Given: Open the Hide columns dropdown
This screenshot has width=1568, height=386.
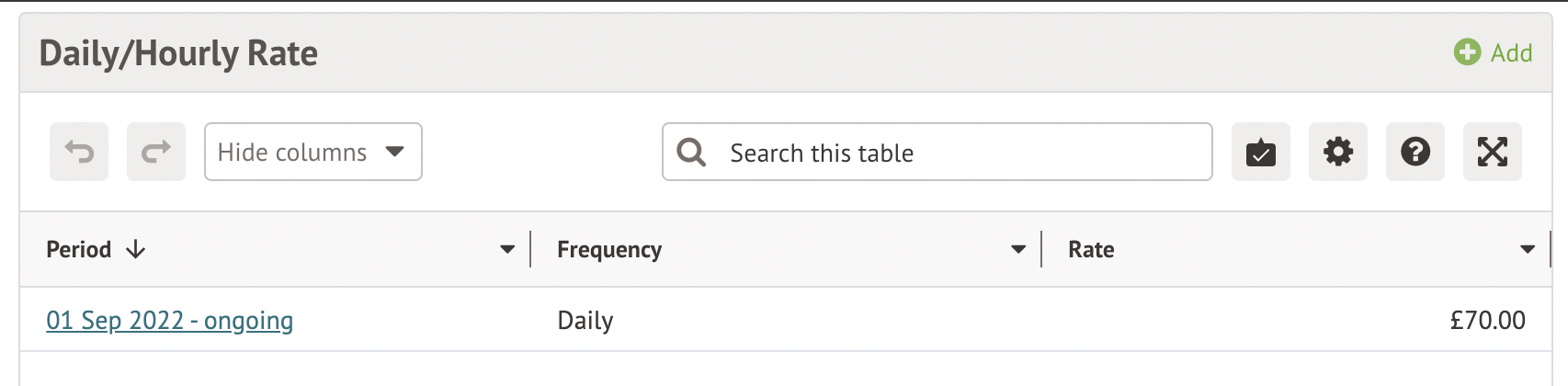Looking at the screenshot, I should (312, 152).
